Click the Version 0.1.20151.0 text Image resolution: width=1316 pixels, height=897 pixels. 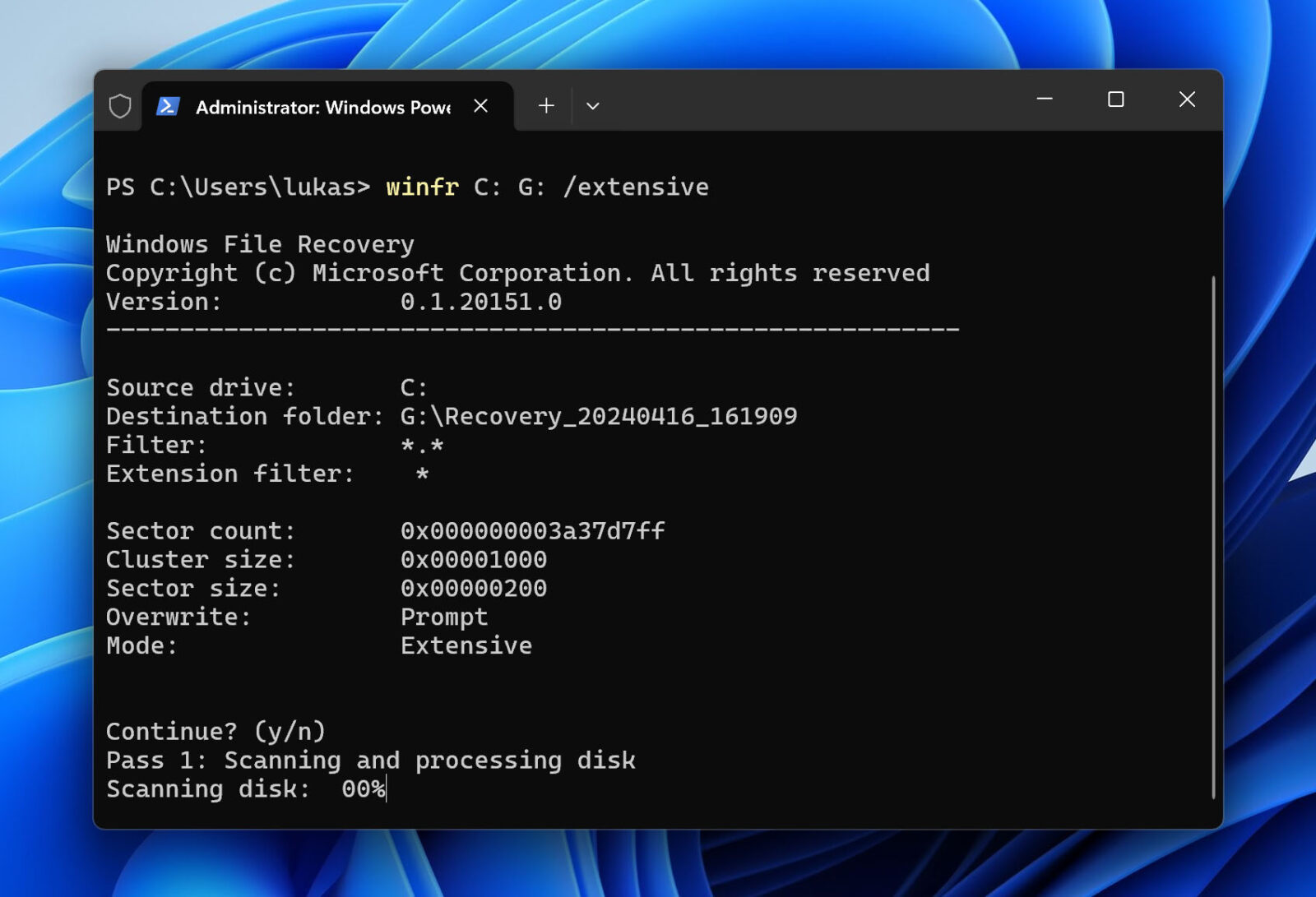(x=481, y=301)
